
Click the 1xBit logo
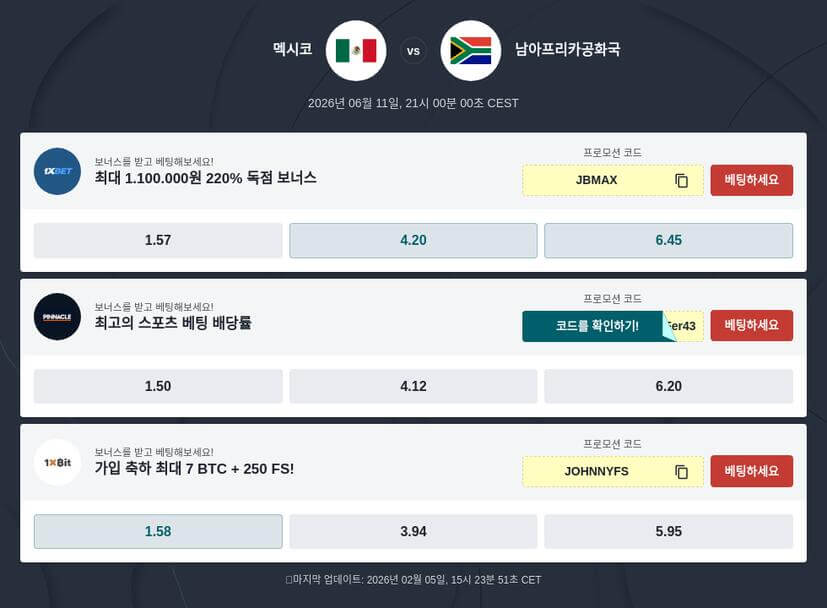(57, 462)
